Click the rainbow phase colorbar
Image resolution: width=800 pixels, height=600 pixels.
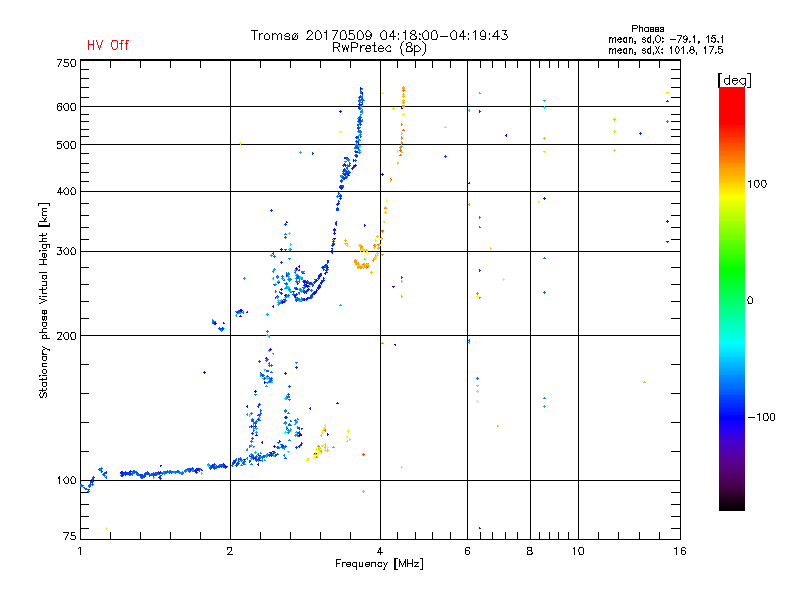click(732, 299)
